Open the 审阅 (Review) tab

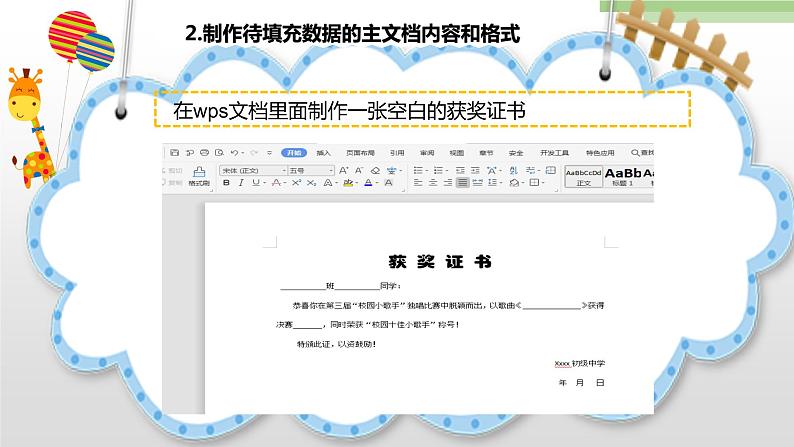(x=427, y=153)
